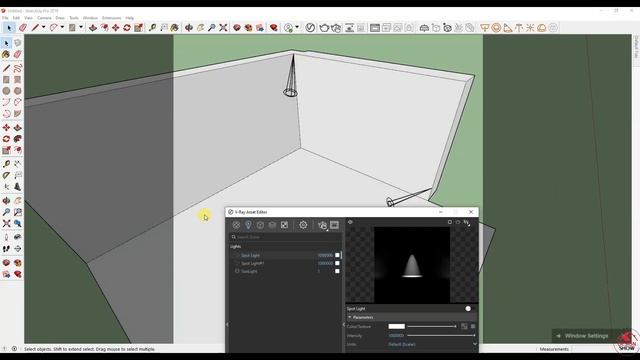Adjust the Color/Texture slider
The width and height of the screenshot is (640, 360).
(432, 326)
